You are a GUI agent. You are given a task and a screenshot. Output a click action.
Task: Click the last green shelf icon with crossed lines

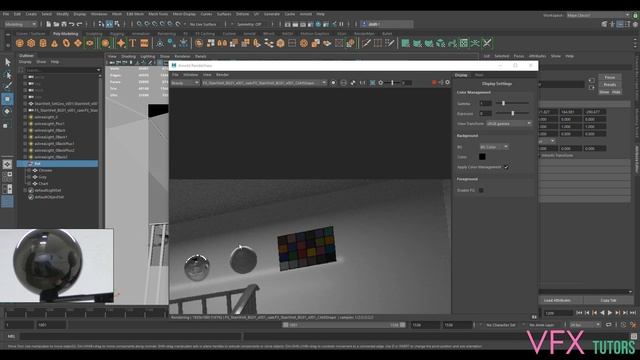487,43
